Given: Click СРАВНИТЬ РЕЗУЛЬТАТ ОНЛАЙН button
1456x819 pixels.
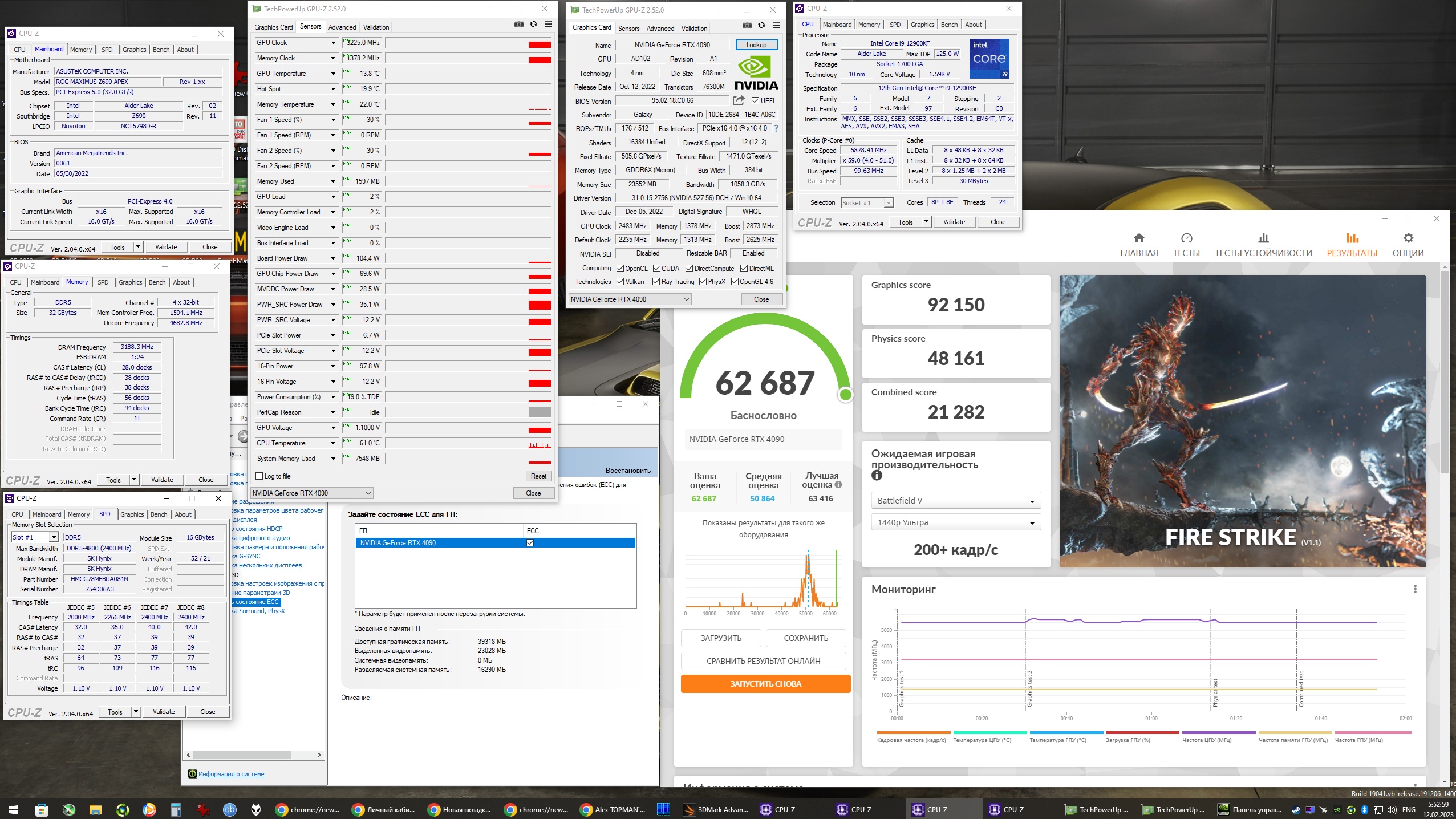Looking at the screenshot, I should tap(763, 661).
